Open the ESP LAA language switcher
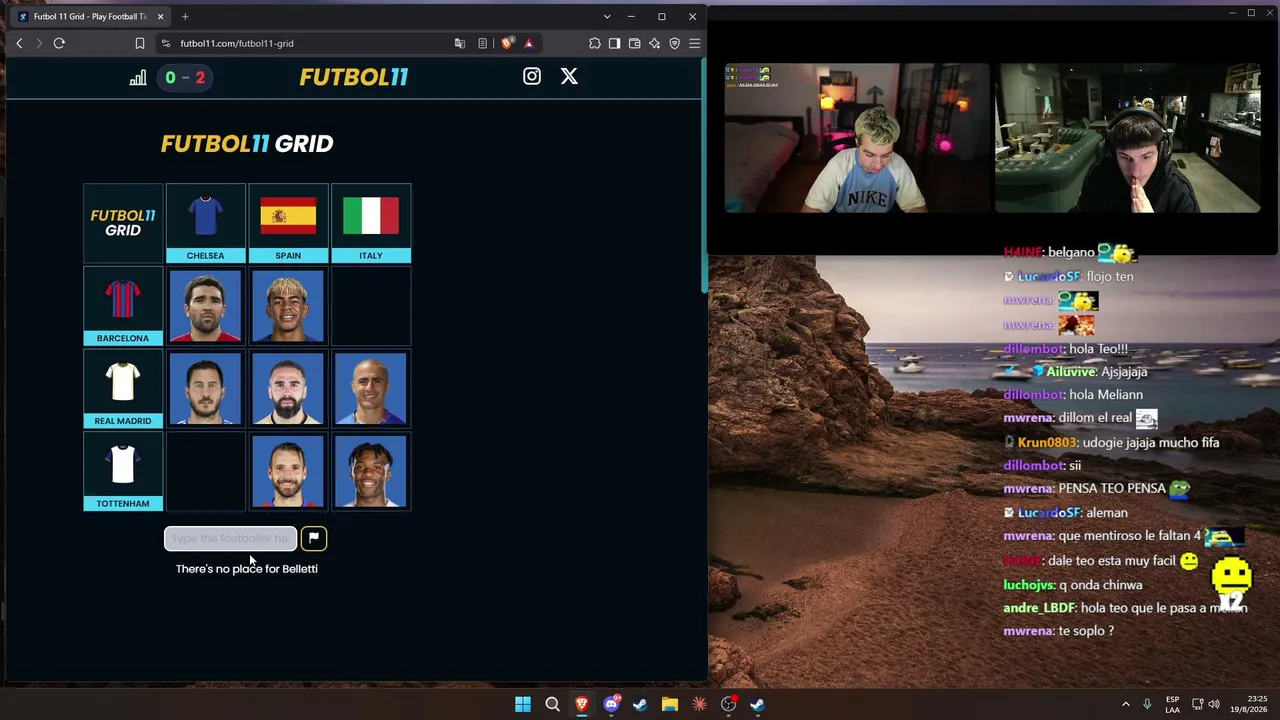This screenshot has width=1280, height=720. [1172, 704]
